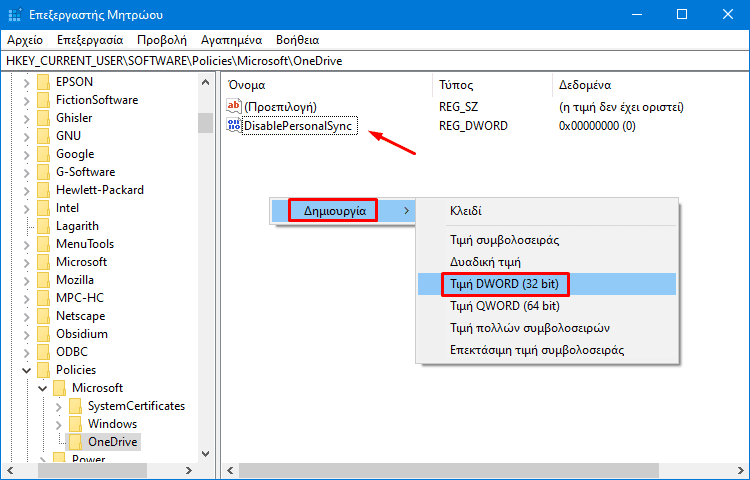This screenshot has height=480, width=750.
Task: Open the Επεξεργασία menu
Action: tap(90, 40)
